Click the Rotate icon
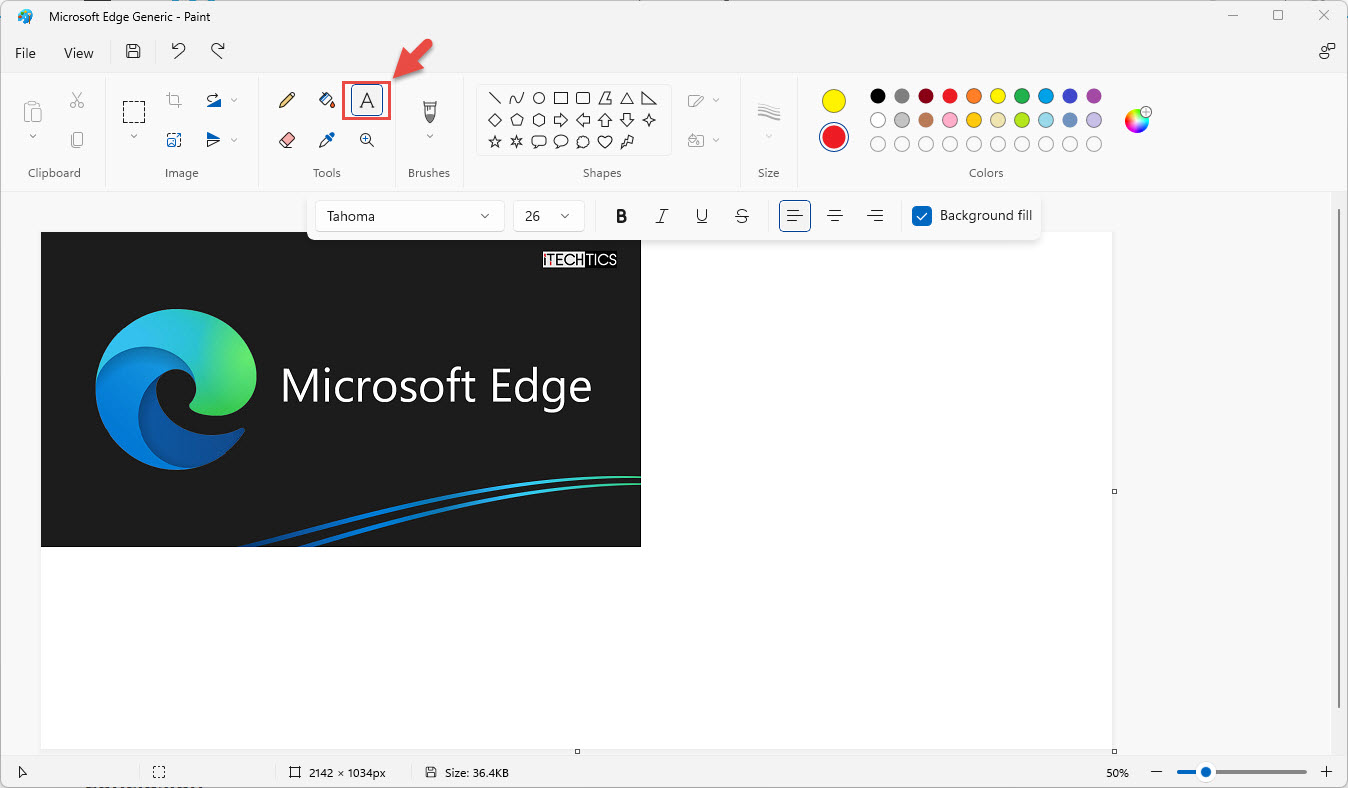Screen dimensions: 1348x788 [x=214, y=100]
